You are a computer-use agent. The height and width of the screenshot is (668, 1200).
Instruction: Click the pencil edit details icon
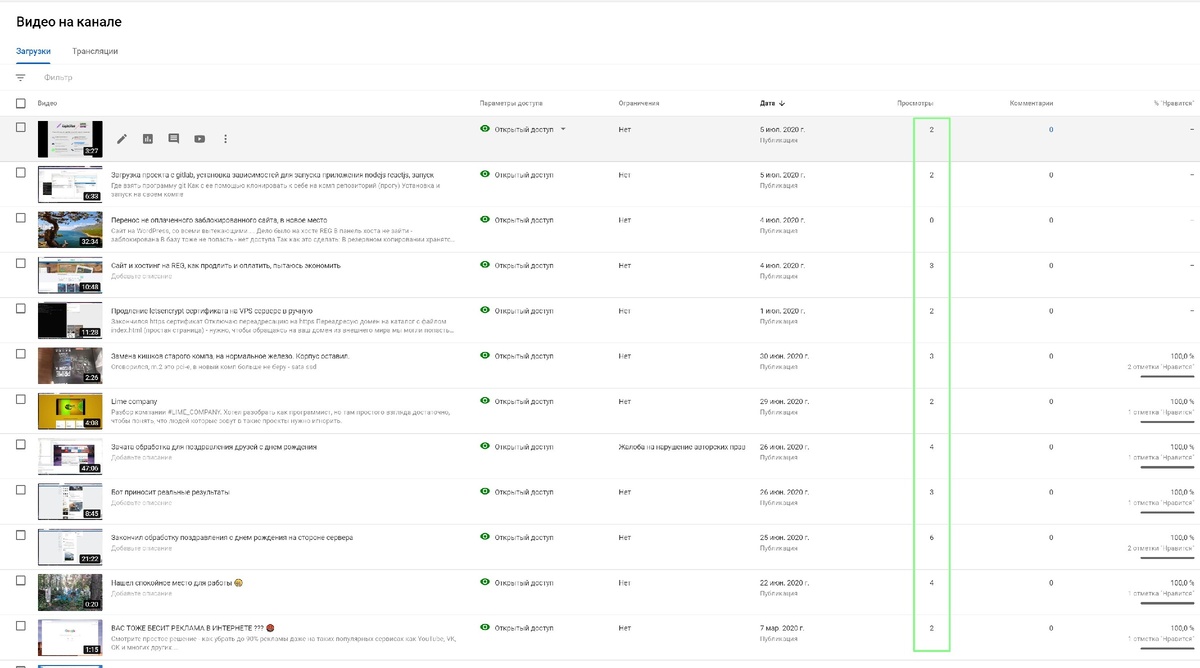coord(122,139)
